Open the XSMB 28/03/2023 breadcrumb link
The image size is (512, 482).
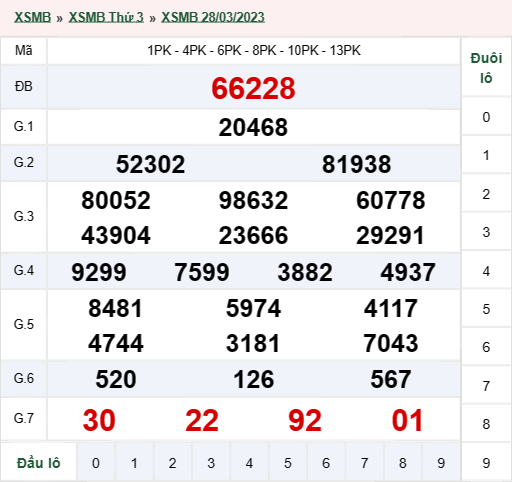pos(213,17)
